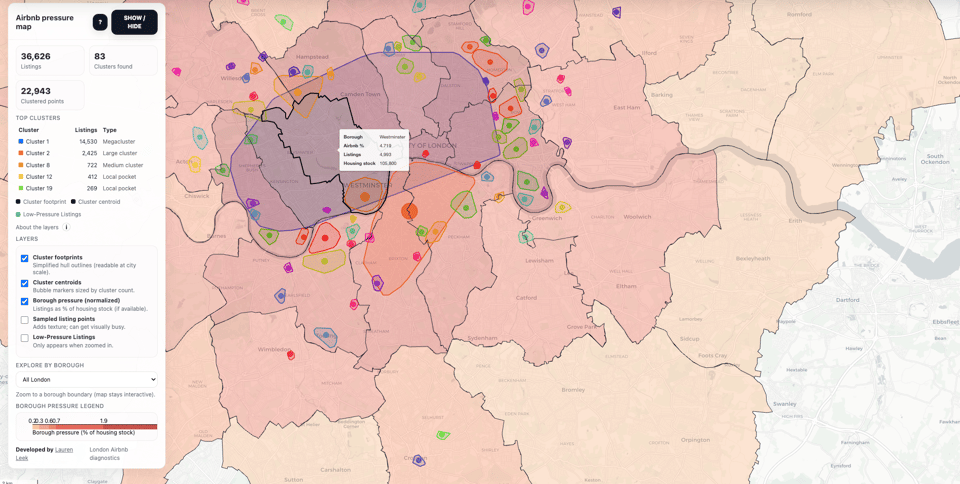Open the About the layers info icon
The height and width of the screenshot is (484, 960).
click(x=67, y=227)
